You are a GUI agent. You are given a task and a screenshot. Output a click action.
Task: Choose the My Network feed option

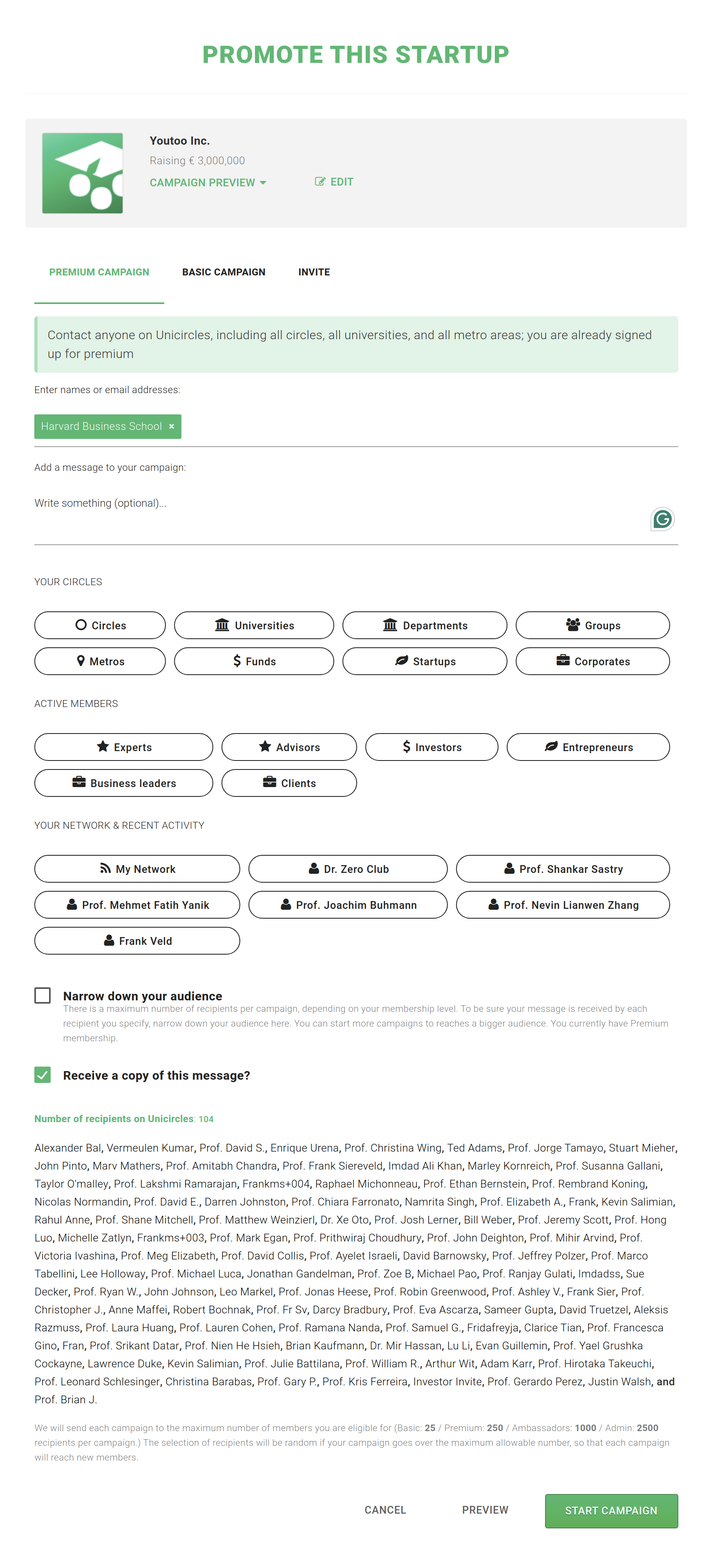tap(137, 869)
